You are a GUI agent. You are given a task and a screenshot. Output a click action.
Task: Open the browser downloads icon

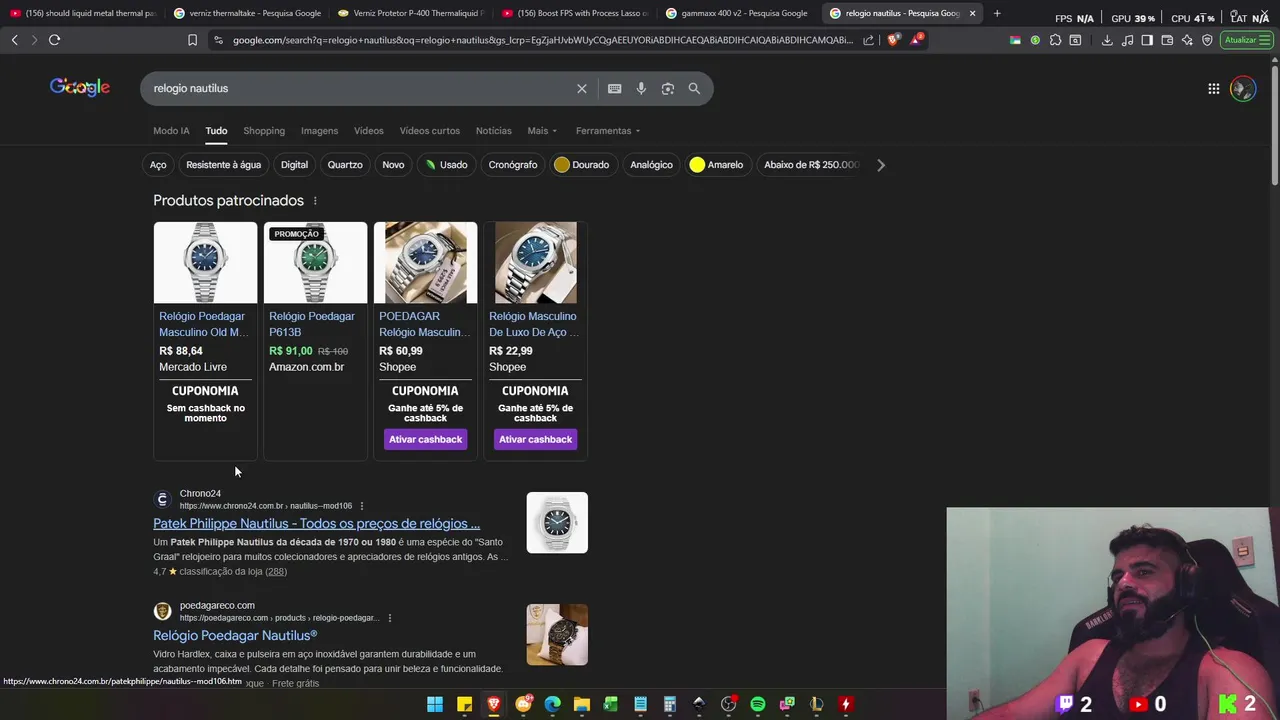[1107, 40]
